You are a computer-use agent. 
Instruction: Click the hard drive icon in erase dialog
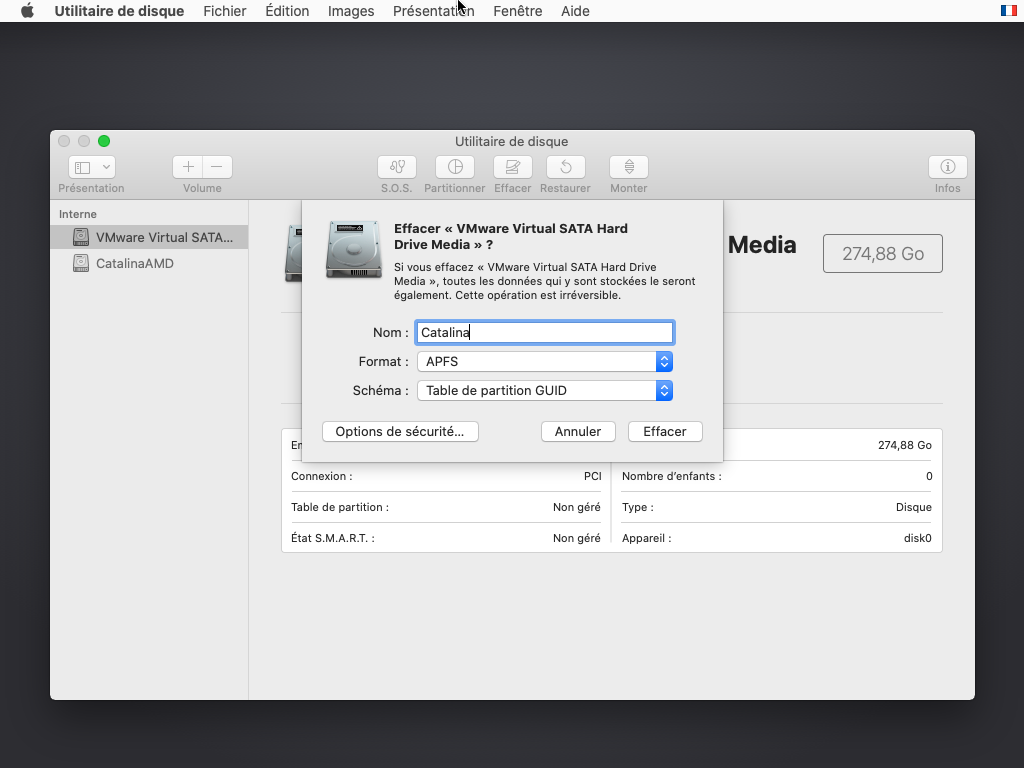(354, 249)
